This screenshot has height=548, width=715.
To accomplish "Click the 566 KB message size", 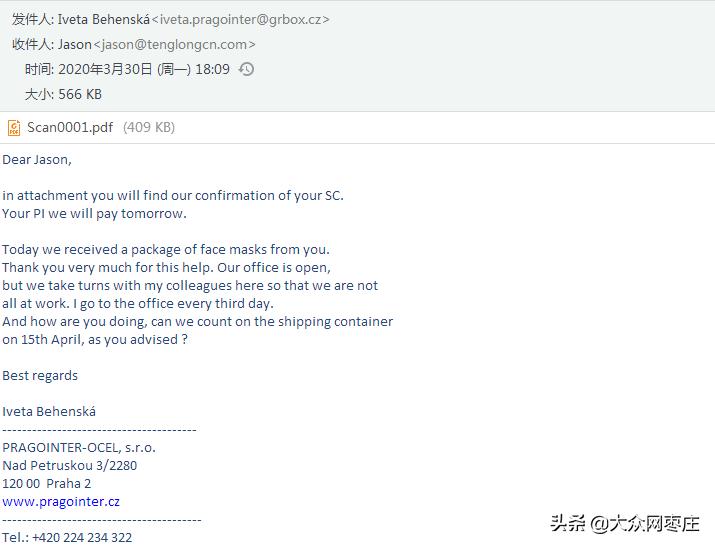I will (x=80, y=94).
